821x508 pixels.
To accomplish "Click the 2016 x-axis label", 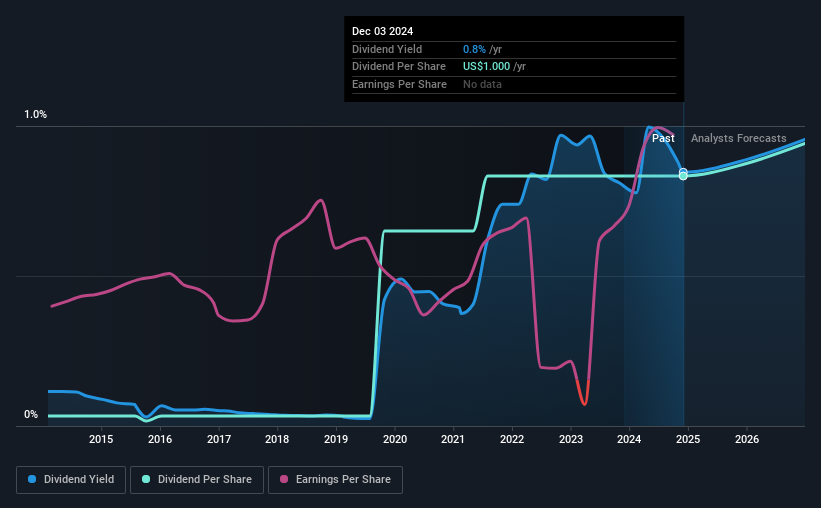I will pyautogui.click(x=160, y=439).
